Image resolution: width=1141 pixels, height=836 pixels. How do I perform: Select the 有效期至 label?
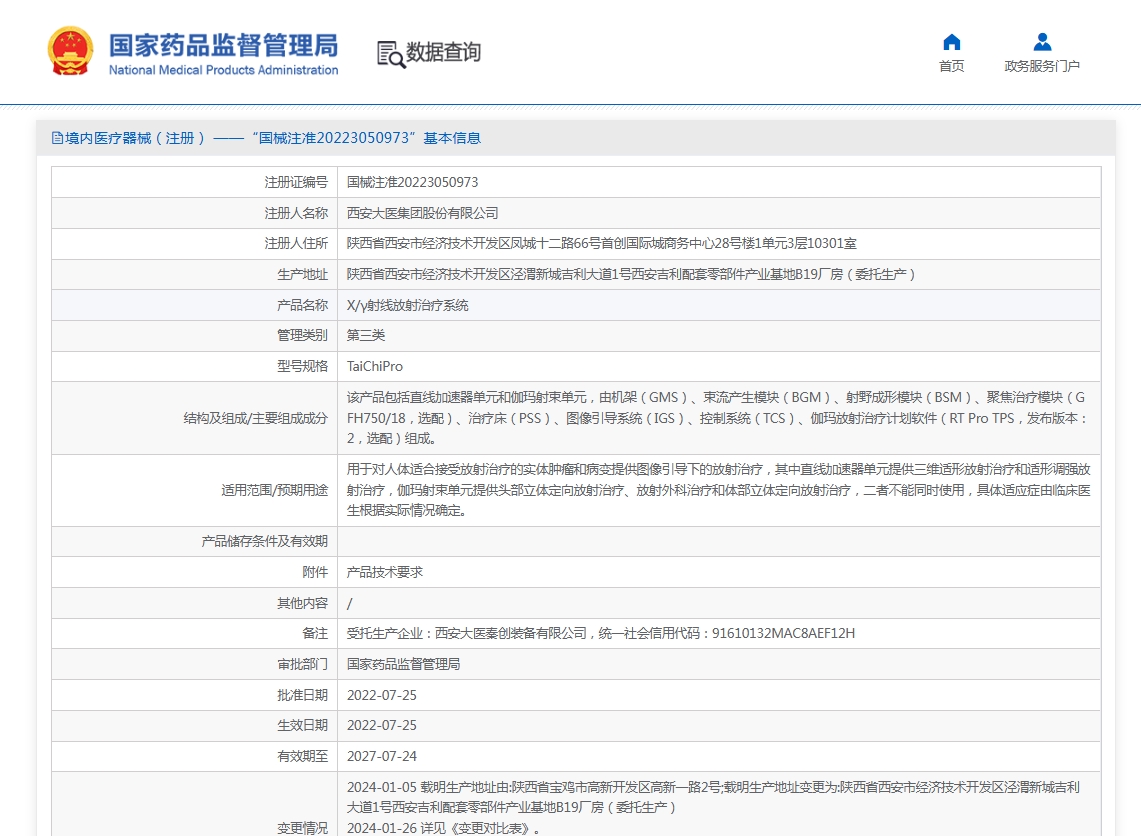click(x=303, y=757)
